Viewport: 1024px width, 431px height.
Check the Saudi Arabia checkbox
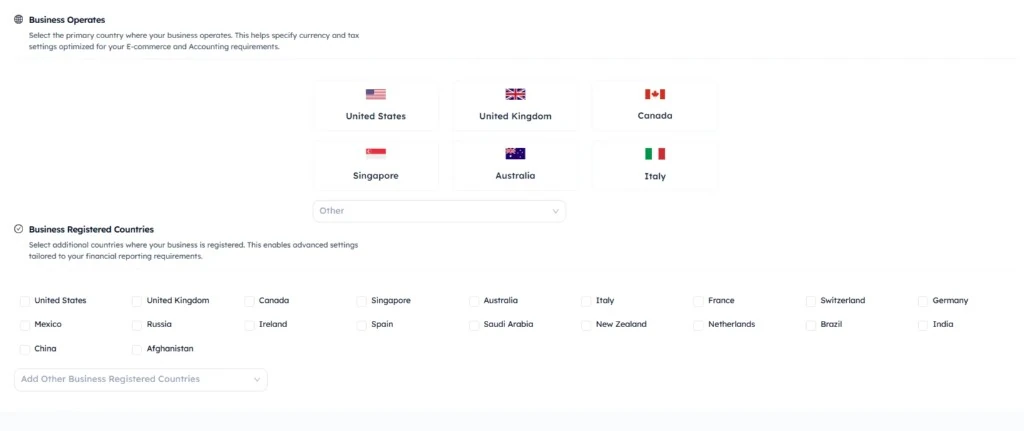point(474,325)
